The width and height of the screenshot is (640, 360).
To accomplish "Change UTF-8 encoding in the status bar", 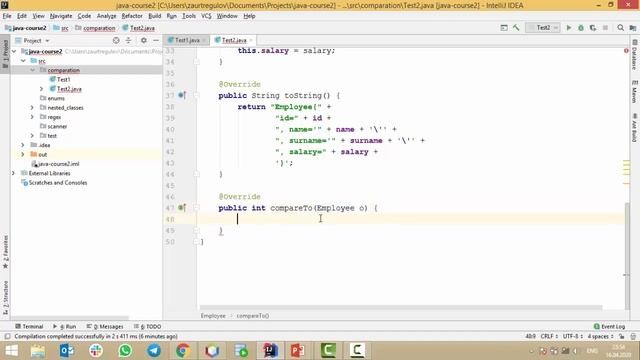I will click(x=573, y=337).
